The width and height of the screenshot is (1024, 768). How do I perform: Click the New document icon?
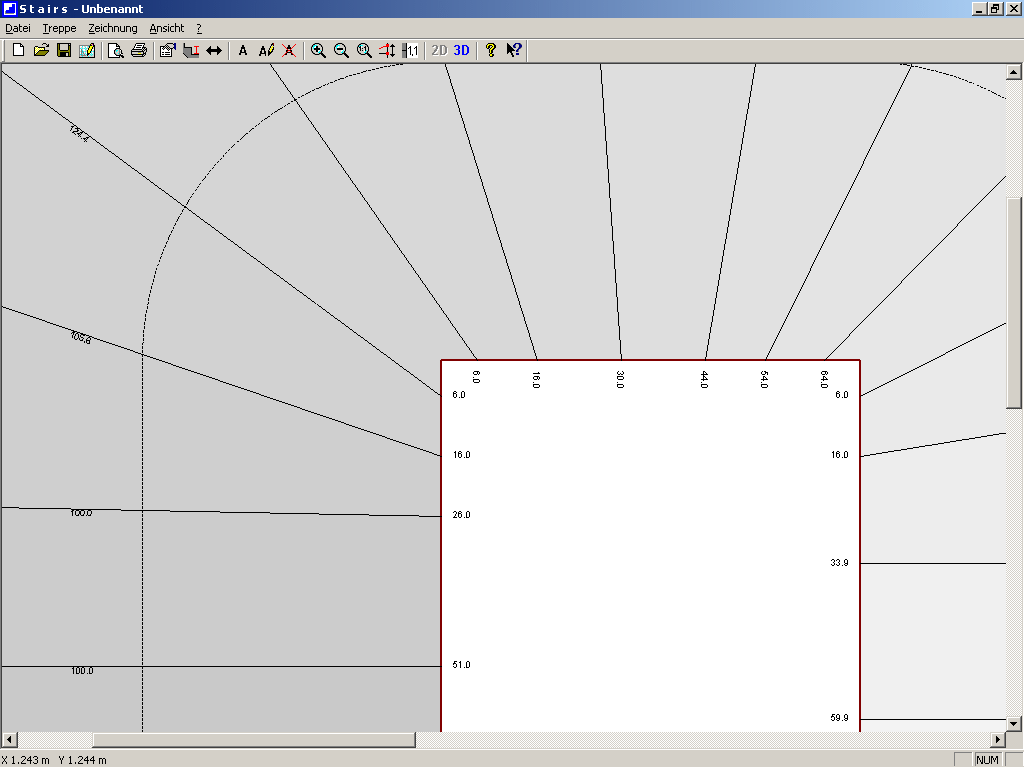pyautogui.click(x=18, y=50)
